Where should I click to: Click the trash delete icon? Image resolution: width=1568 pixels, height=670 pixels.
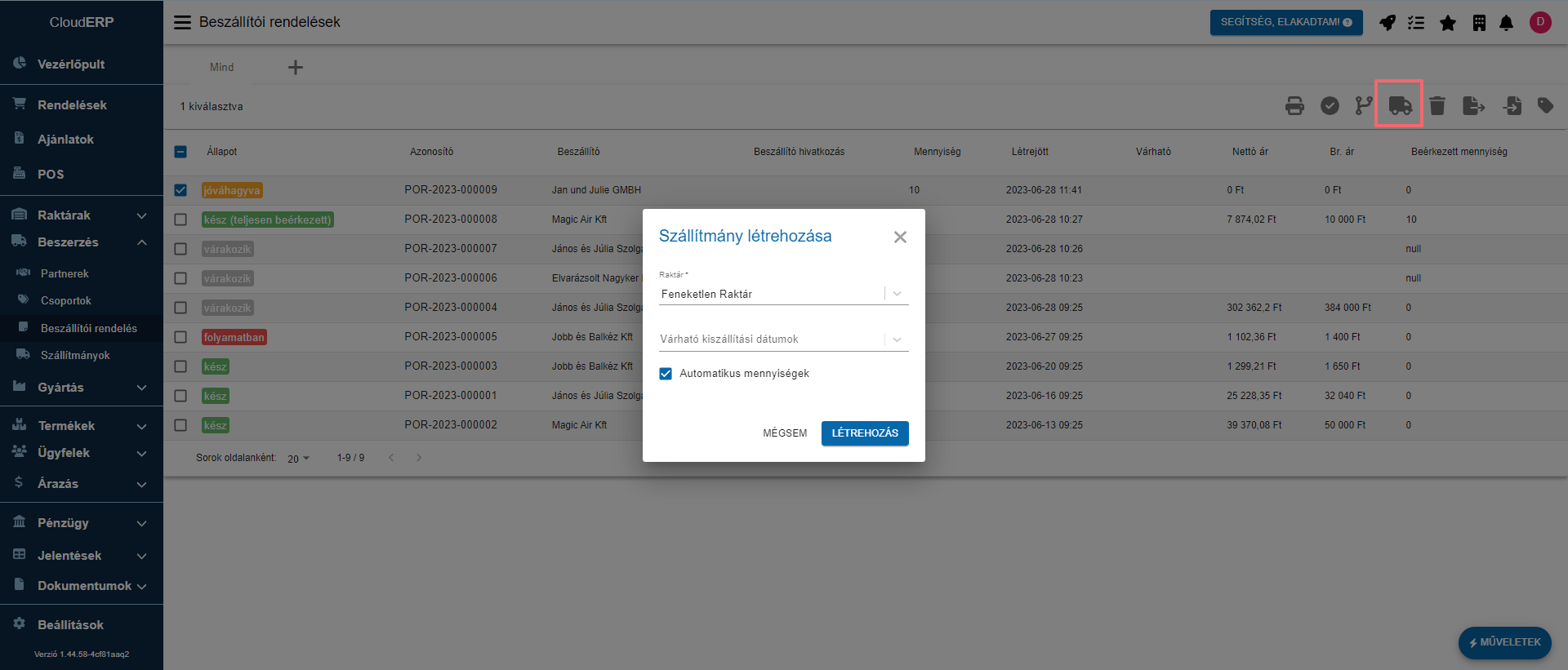(x=1437, y=106)
